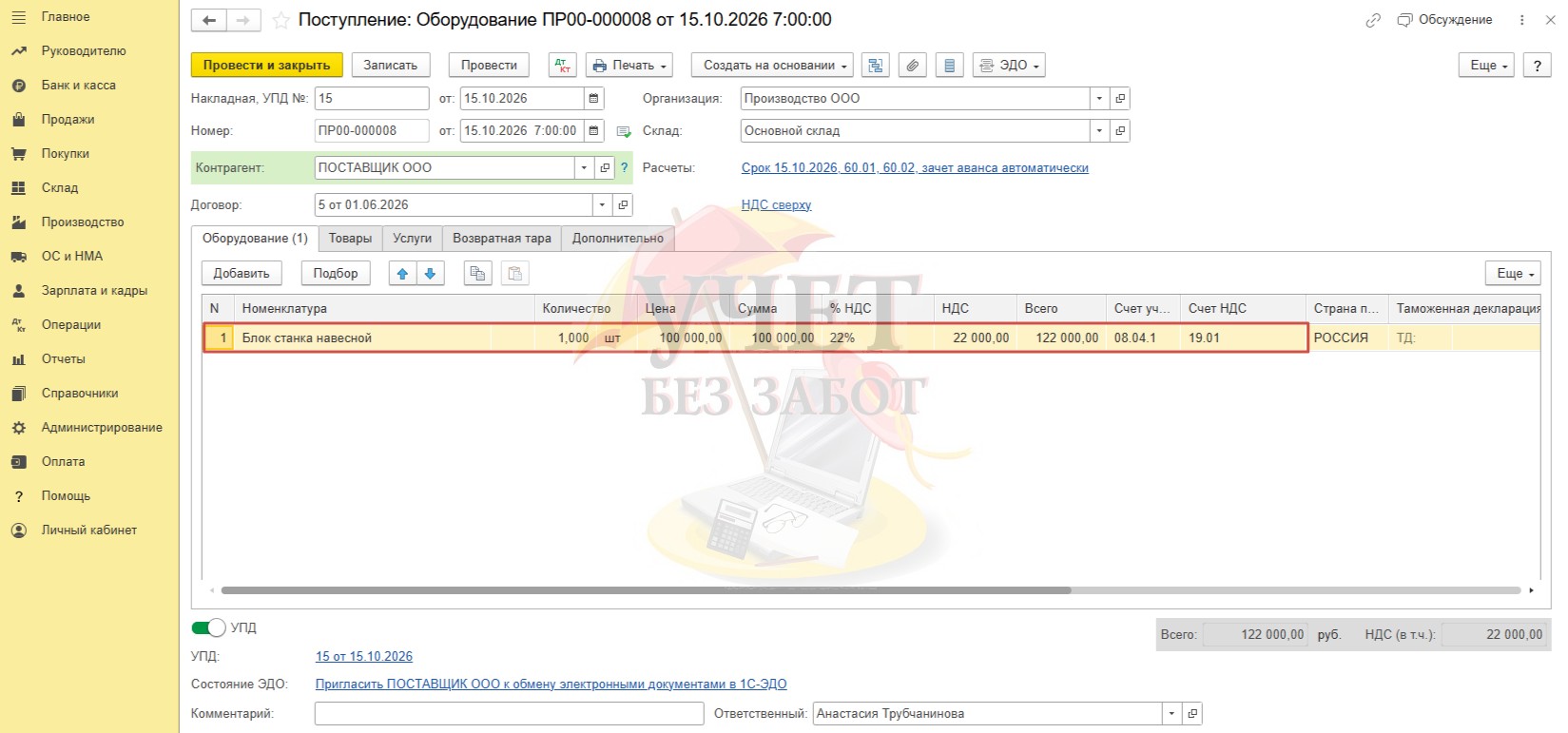Switch to the Товары tab
The image size is (1568, 733).
[x=350, y=239]
